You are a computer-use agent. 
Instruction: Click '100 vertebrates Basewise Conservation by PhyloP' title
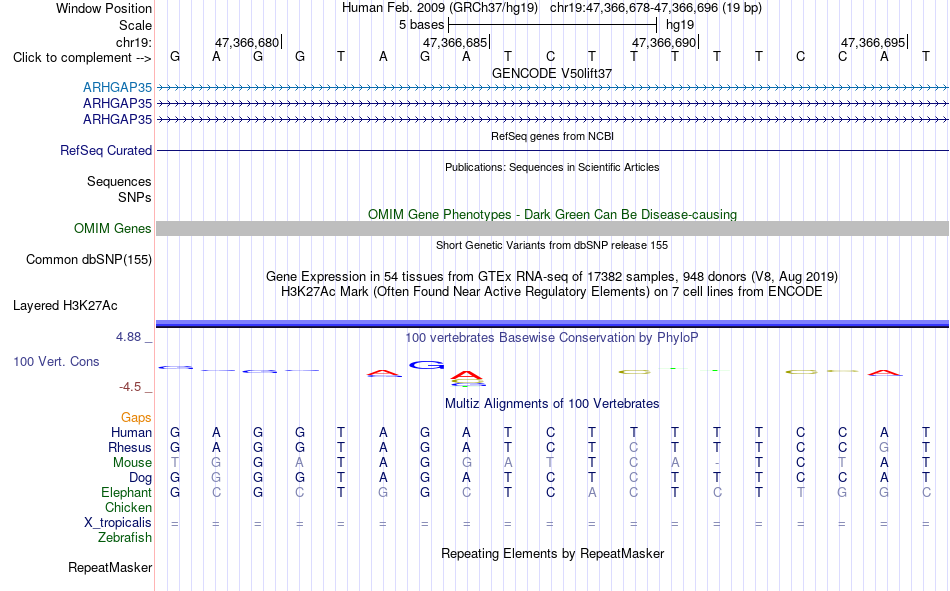tap(552, 338)
